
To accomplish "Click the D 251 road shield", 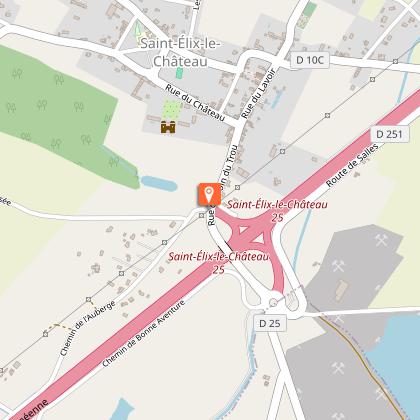I will (x=389, y=134).
